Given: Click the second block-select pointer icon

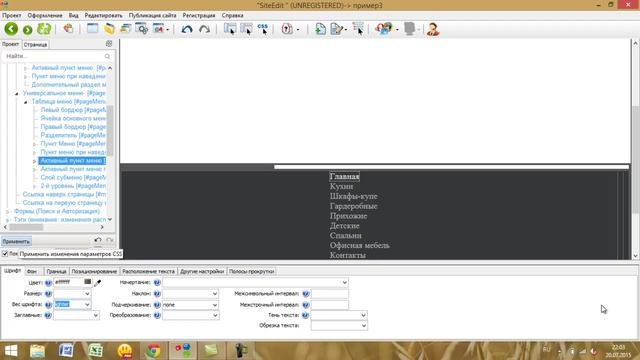Looking at the screenshot, I should pyautogui.click(x=247, y=29).
